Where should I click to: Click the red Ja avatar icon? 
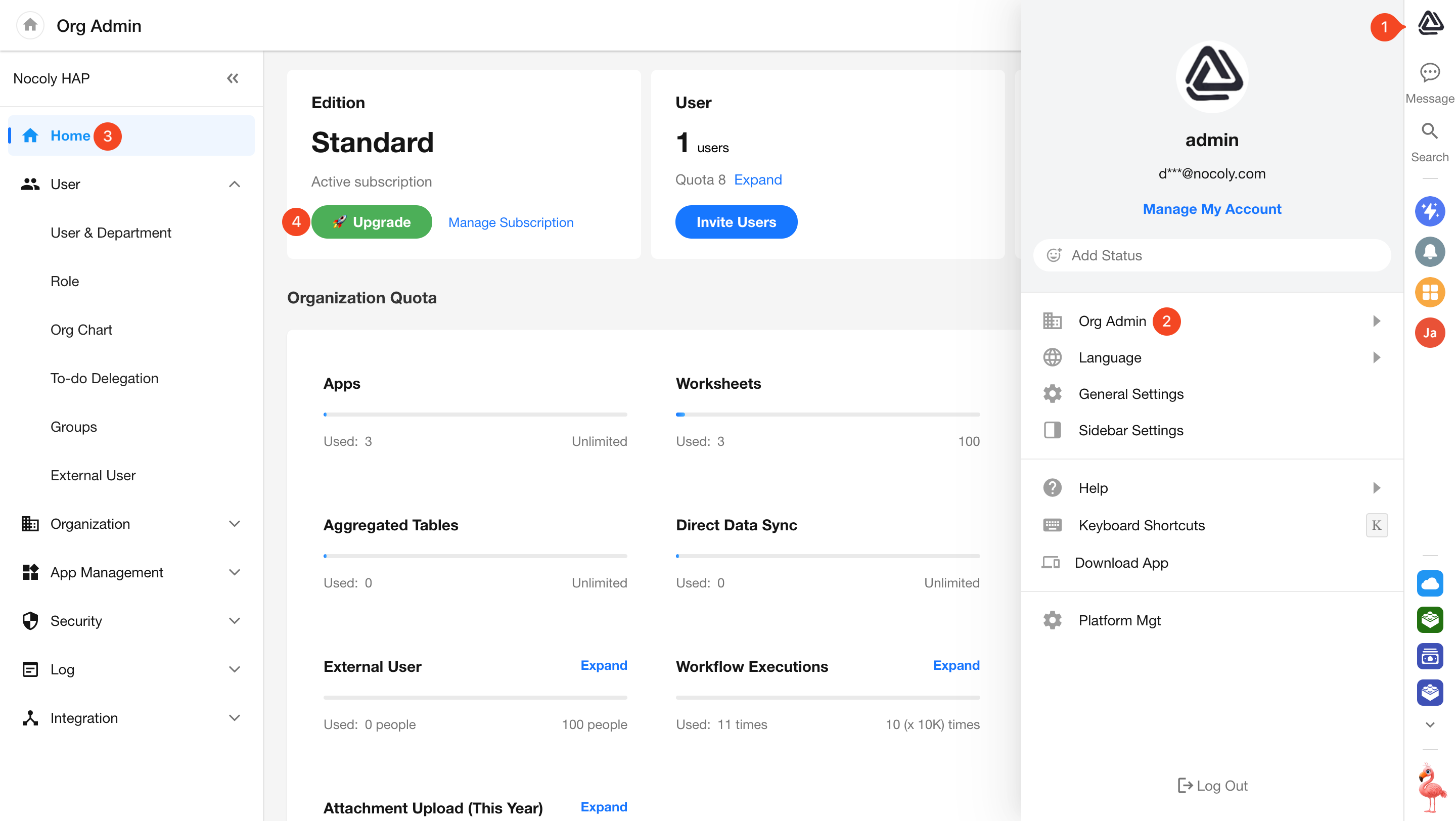pos(1429,333)
